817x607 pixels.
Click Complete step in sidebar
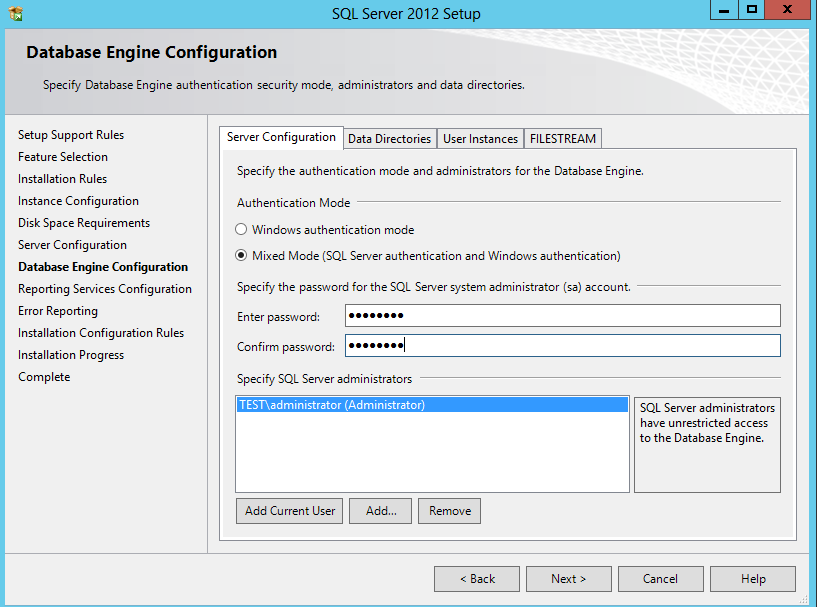pos(44,377)
